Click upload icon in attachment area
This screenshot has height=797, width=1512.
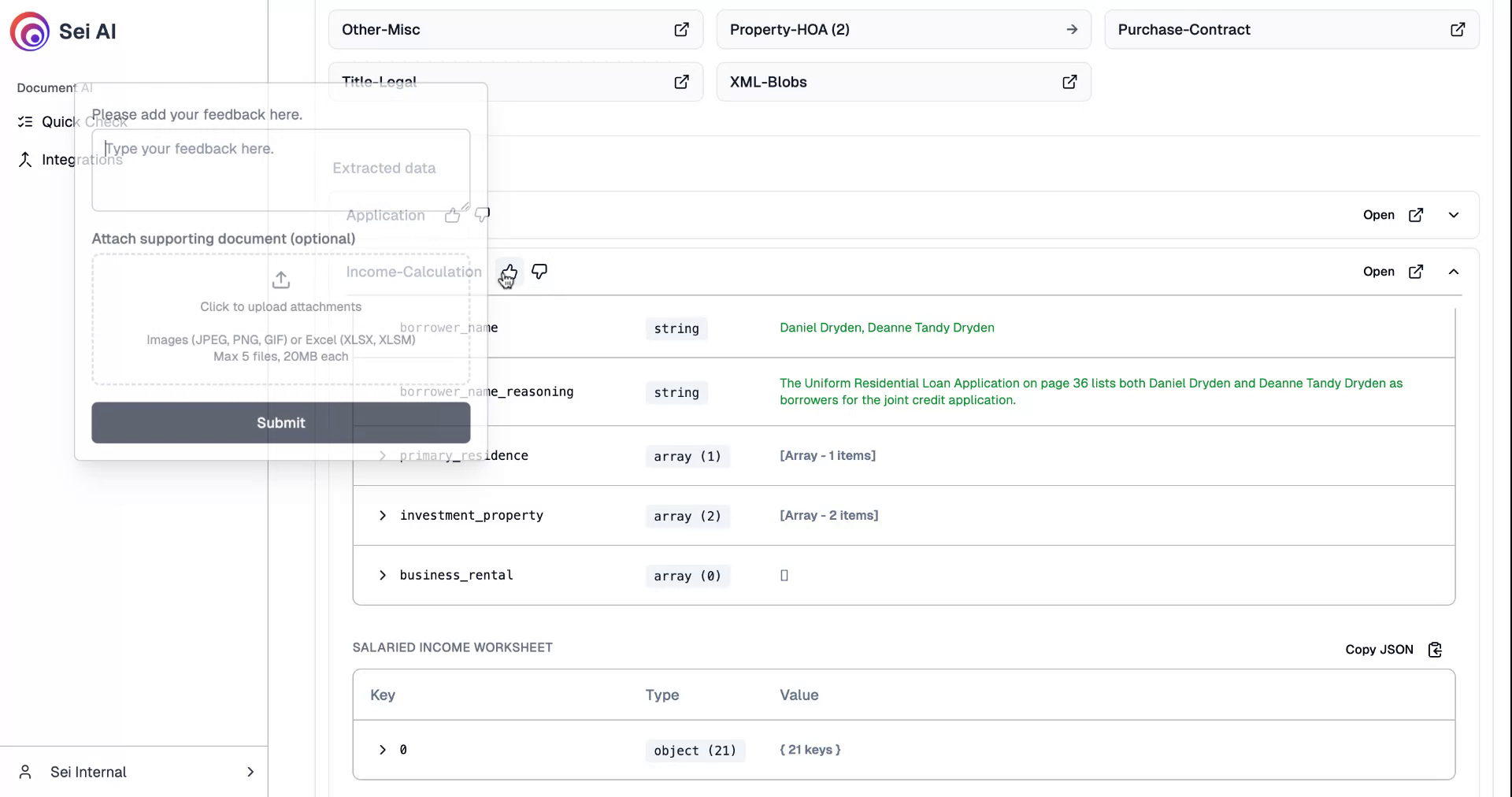tap(281, 280)
